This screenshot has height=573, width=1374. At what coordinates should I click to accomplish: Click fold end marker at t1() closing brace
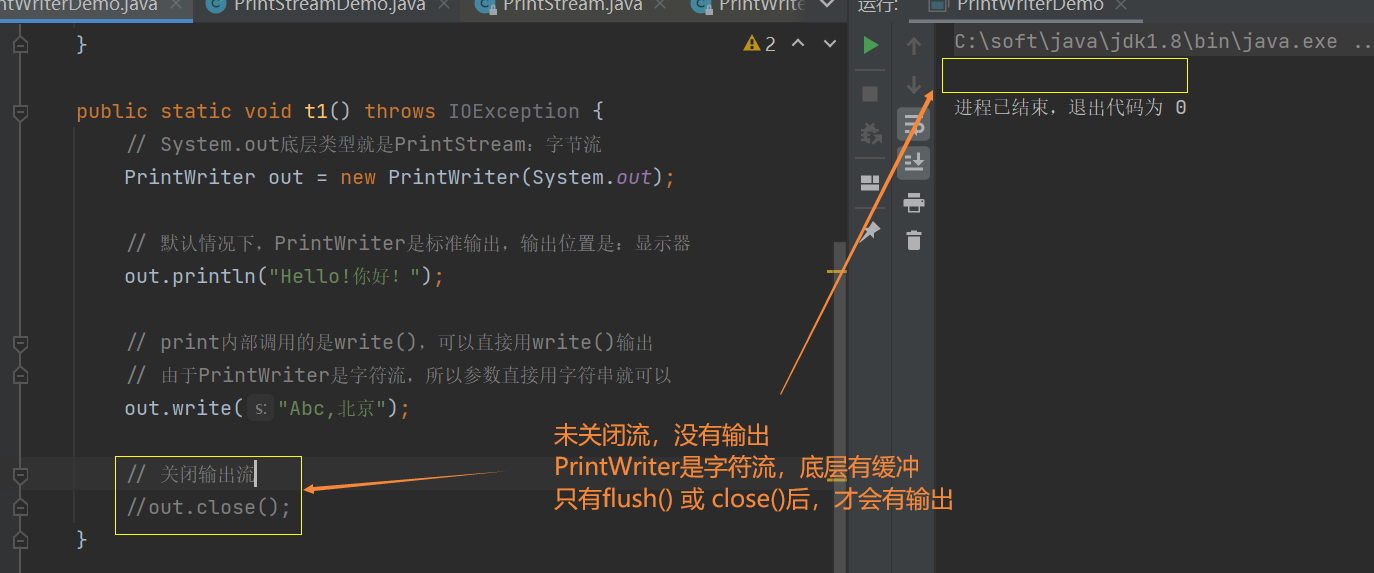point(19,541)
